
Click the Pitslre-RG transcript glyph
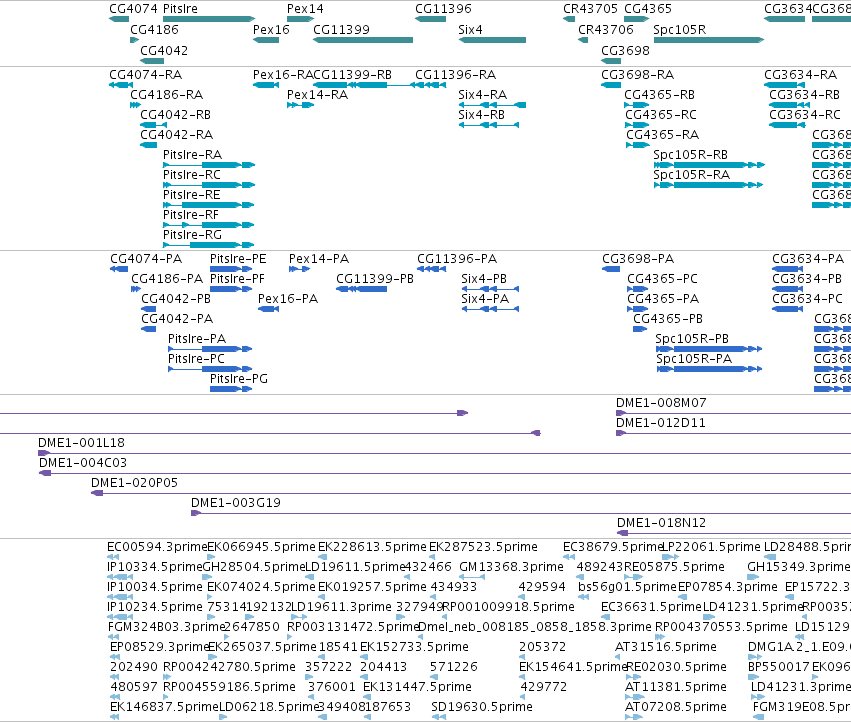tap(209, 245)
